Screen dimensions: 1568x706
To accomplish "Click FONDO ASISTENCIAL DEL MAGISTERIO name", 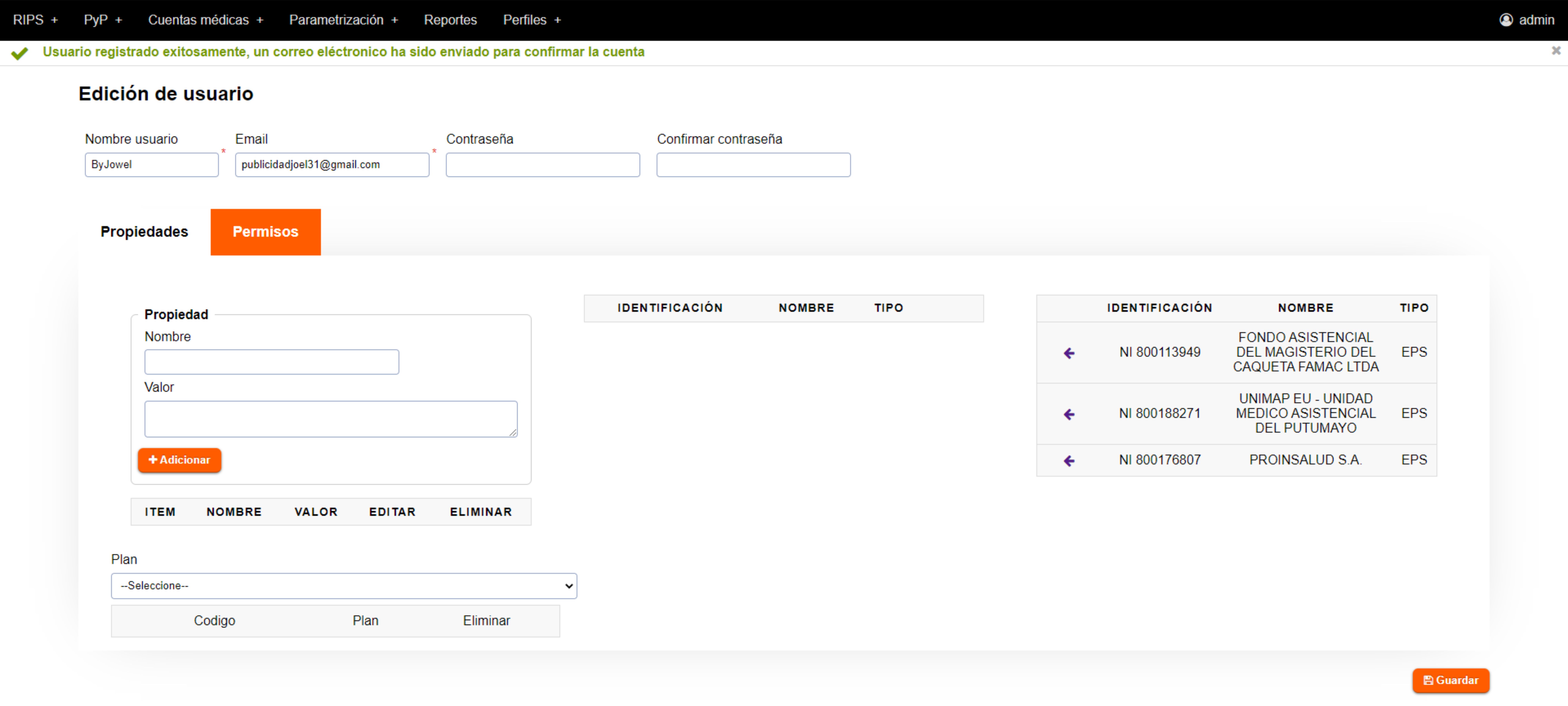I will click(1306, 352).
